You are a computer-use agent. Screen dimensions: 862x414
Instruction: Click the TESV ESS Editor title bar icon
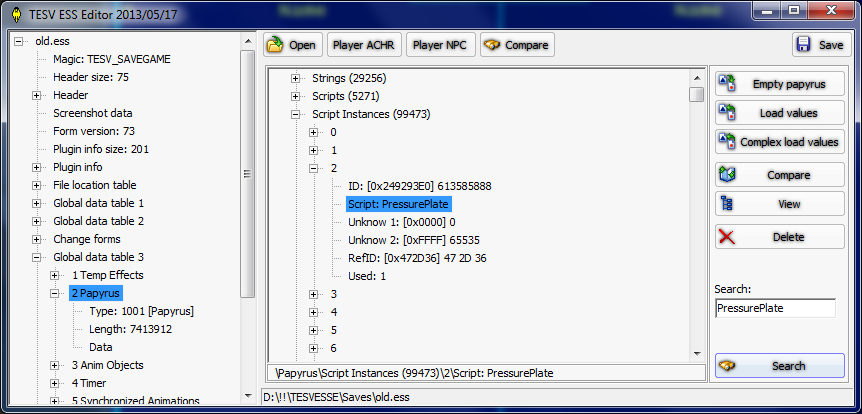(x=18, y=14)
